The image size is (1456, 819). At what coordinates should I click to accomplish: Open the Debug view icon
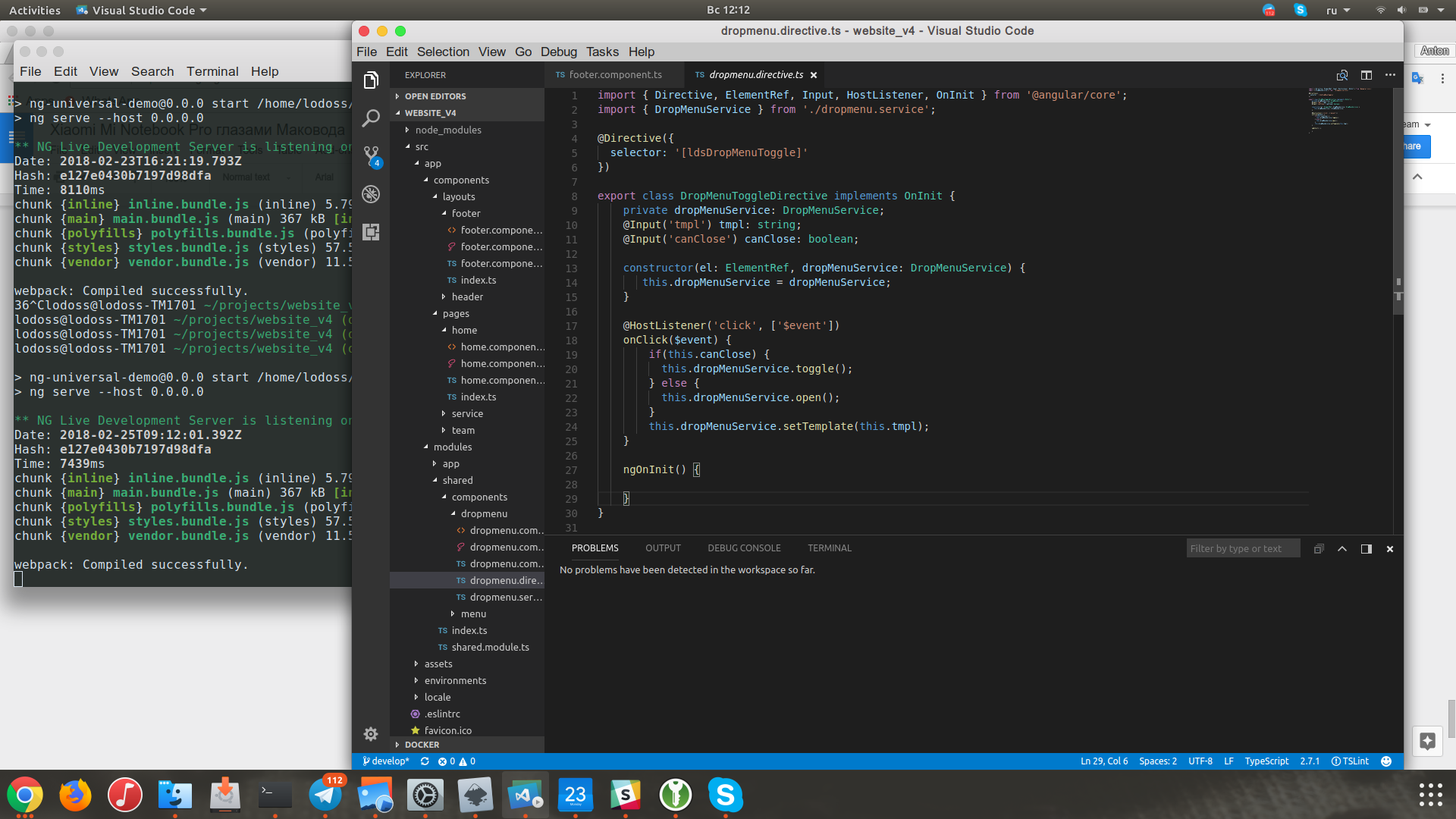(371, 194)
